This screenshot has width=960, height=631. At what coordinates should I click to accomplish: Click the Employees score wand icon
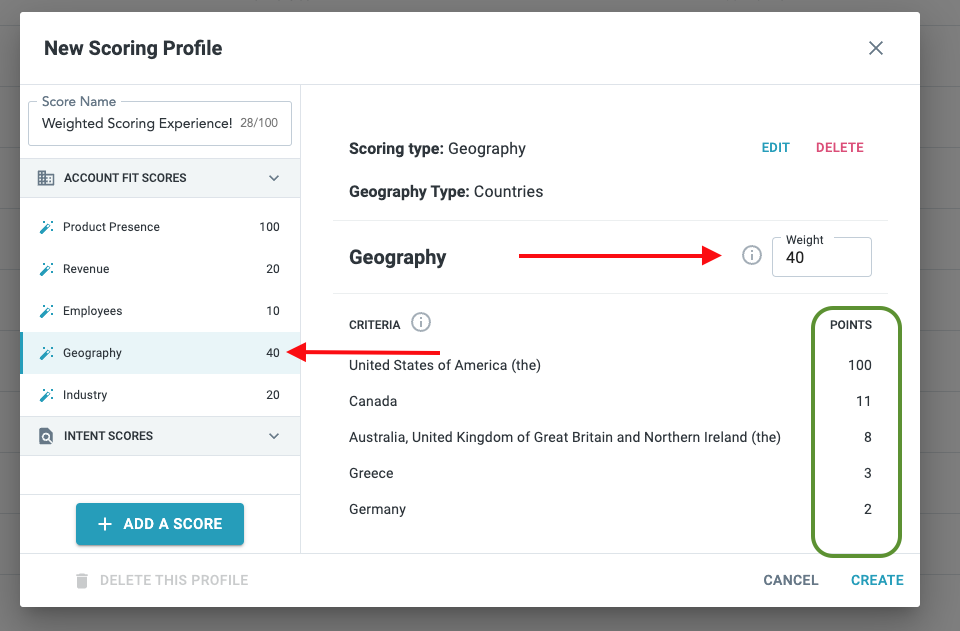[46, 311]
